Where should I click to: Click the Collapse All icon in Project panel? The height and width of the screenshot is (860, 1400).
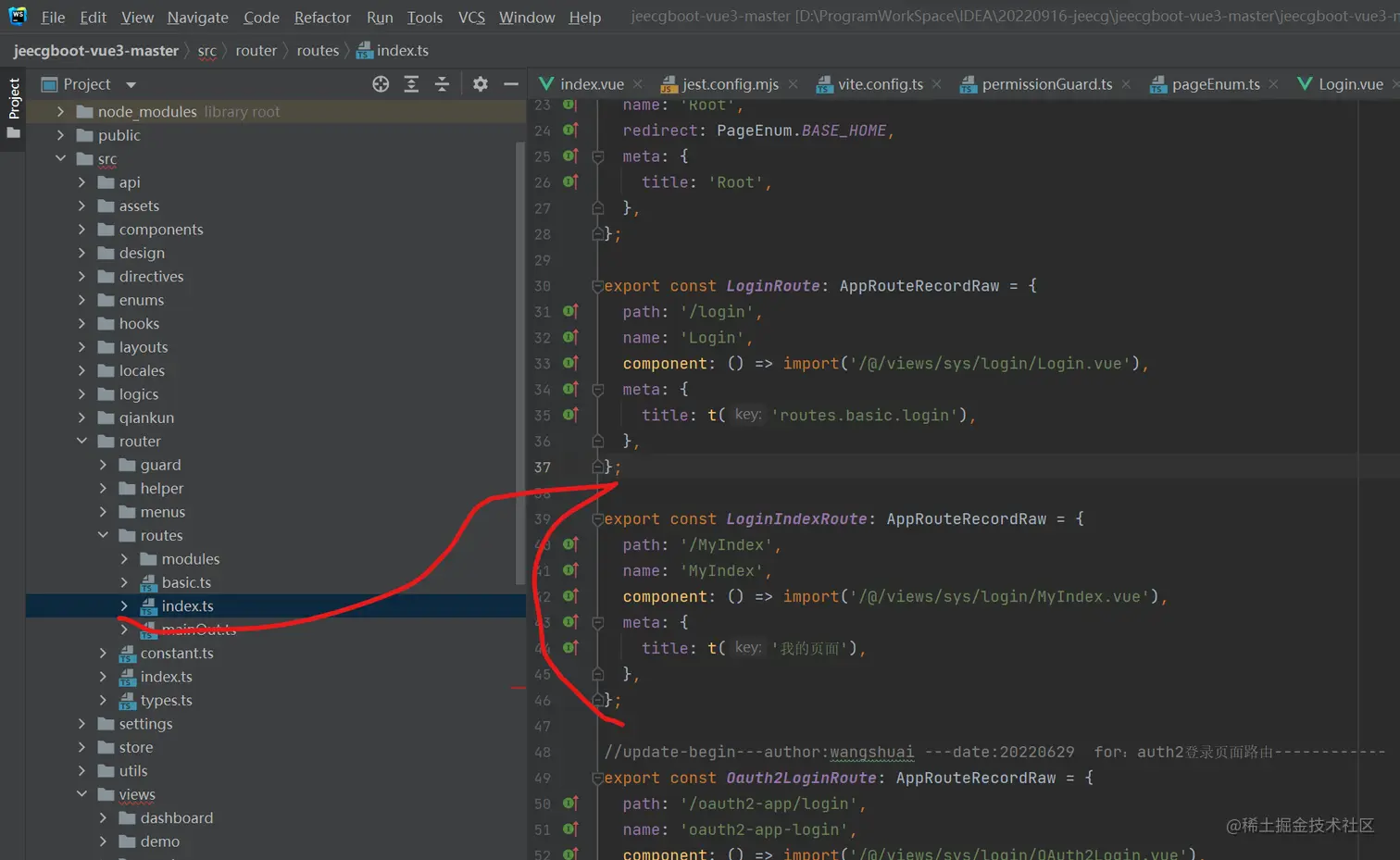coord(442,84)
